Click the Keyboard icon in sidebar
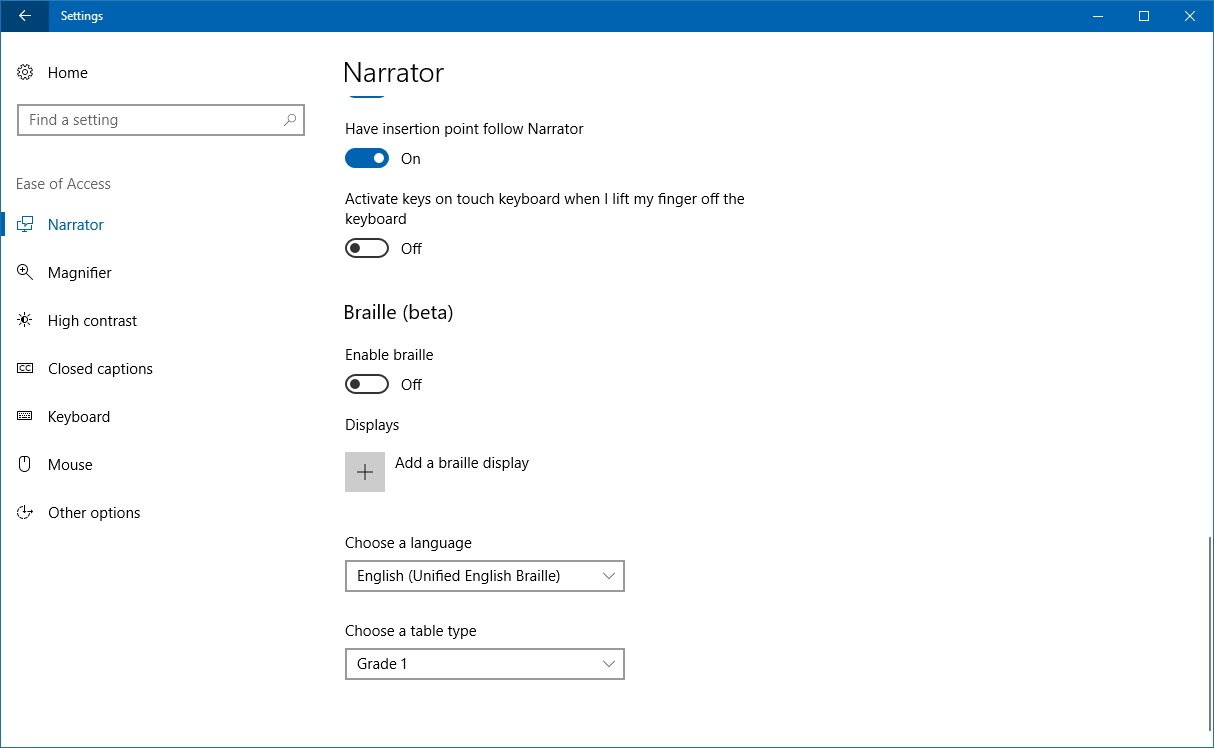Viewport: 1214px width, 748px height. (x=26, y=417)
